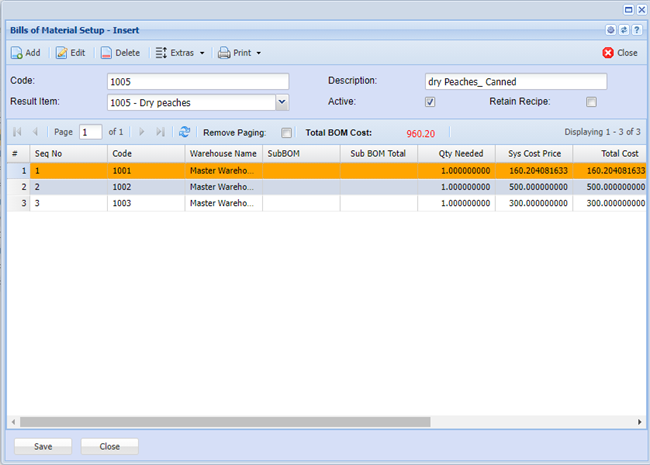
Task: Click the next page arrow icon
Action: click(141, 132)
